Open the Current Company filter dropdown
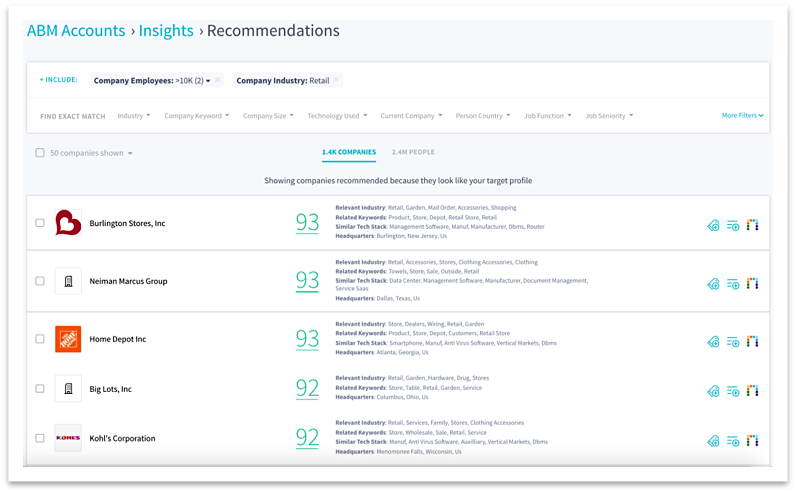This screenshot has height=493, width=796. [x=411, y=116]
